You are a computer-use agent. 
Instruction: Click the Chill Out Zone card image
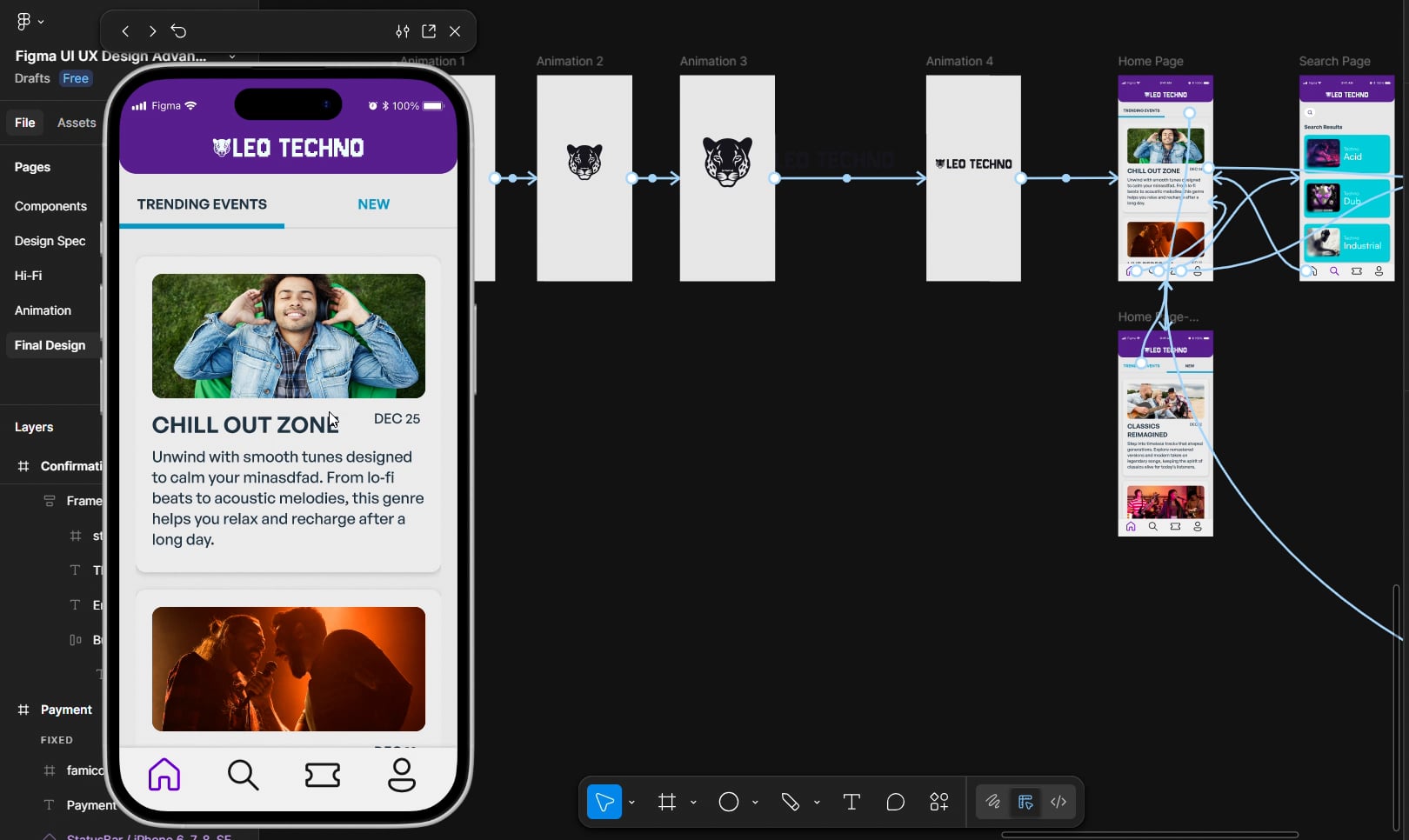(289, 337)
